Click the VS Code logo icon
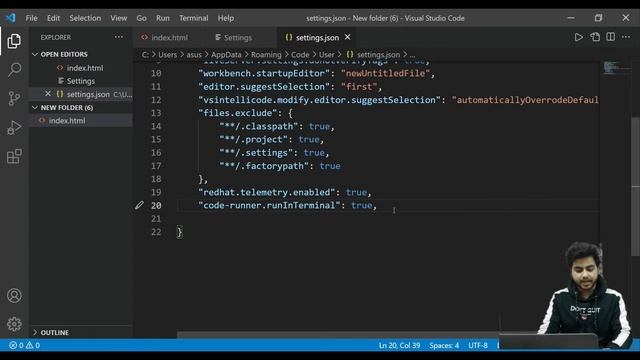The height and width of the screenshot is (360, 640). pos(11,18)
